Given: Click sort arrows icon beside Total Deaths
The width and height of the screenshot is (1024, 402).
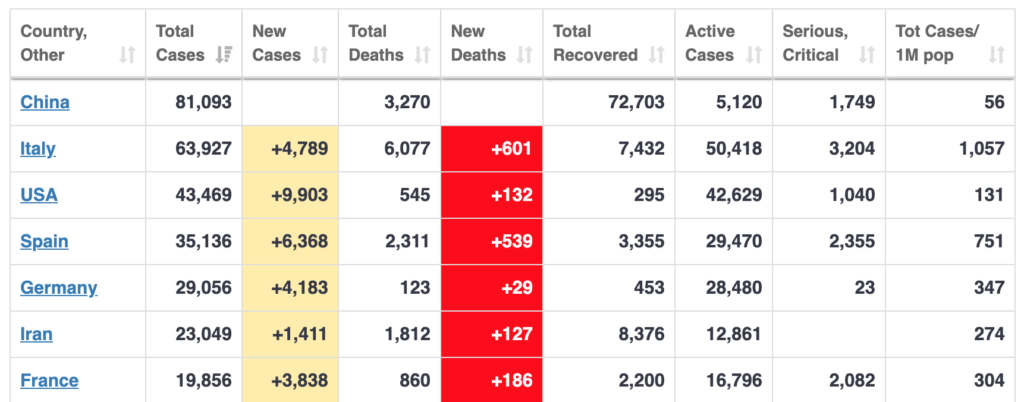Looking at the screenshot, I should 422,55.
